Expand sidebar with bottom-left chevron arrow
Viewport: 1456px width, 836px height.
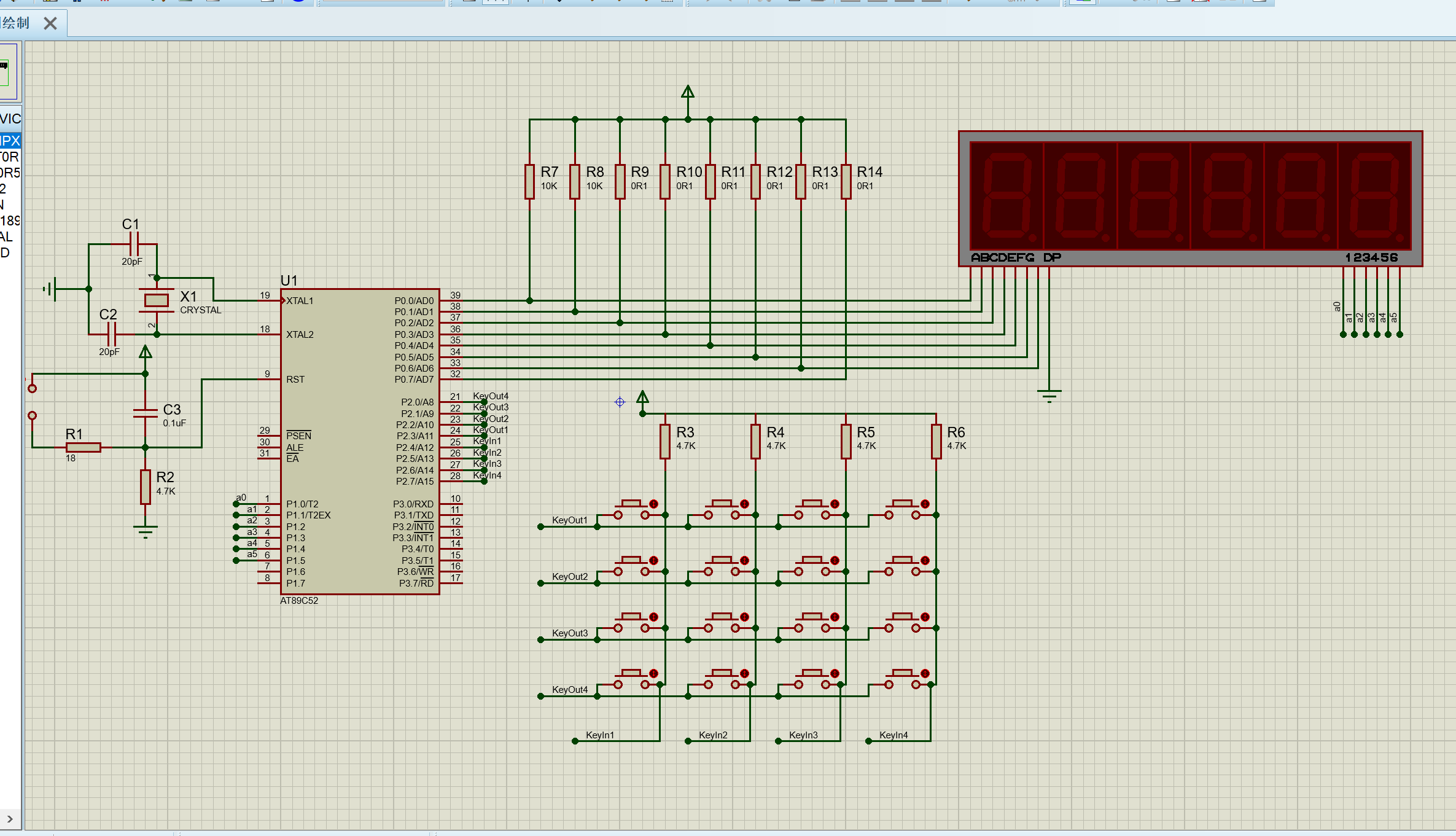10,819
